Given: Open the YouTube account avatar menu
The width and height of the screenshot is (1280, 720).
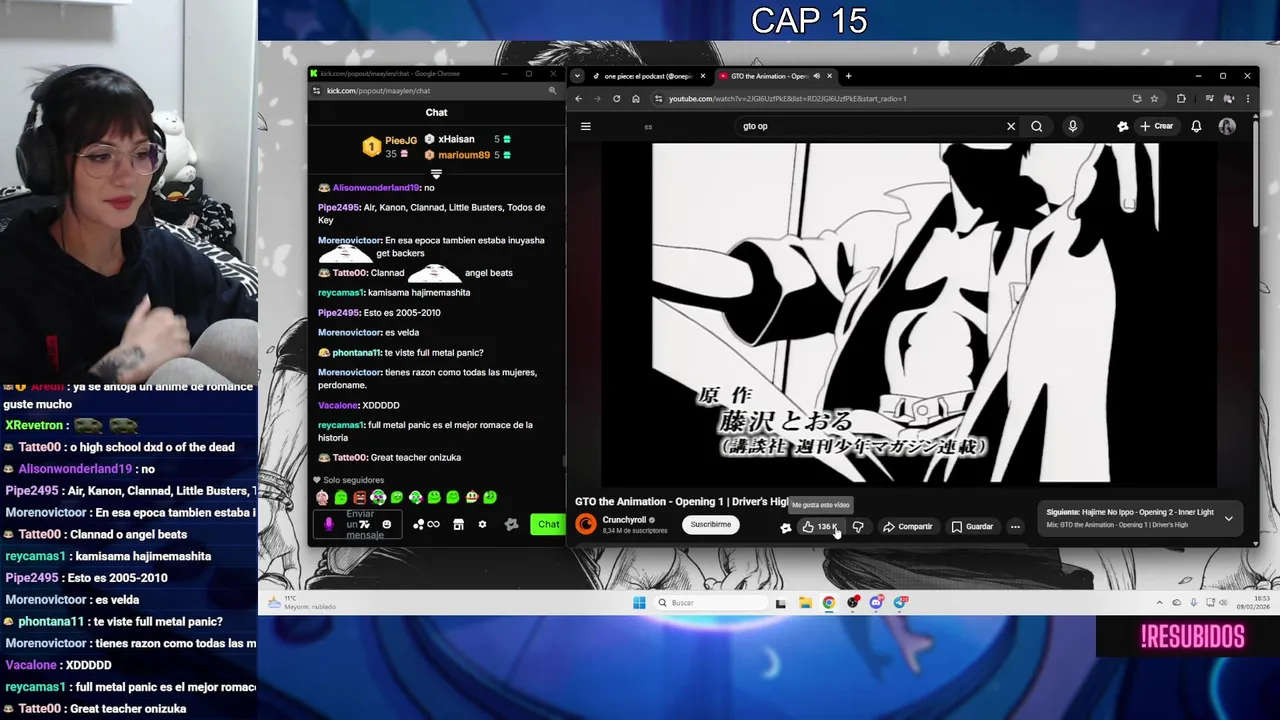Looking at the screenshot, I should (1227, 126).
